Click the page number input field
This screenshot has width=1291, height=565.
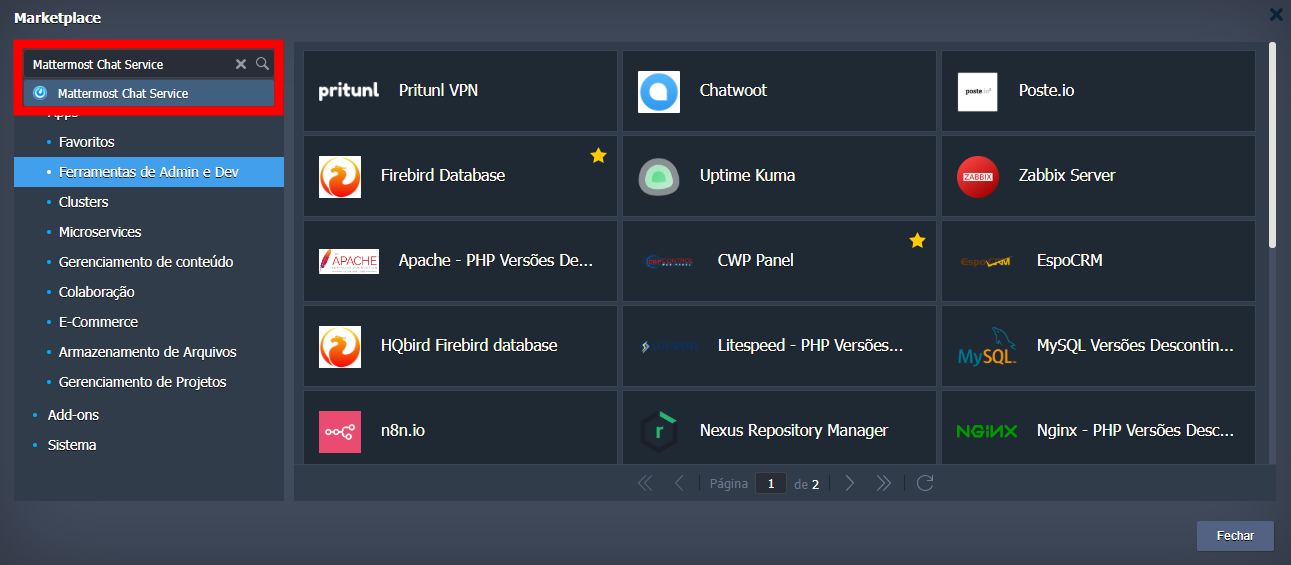point(771,484)
